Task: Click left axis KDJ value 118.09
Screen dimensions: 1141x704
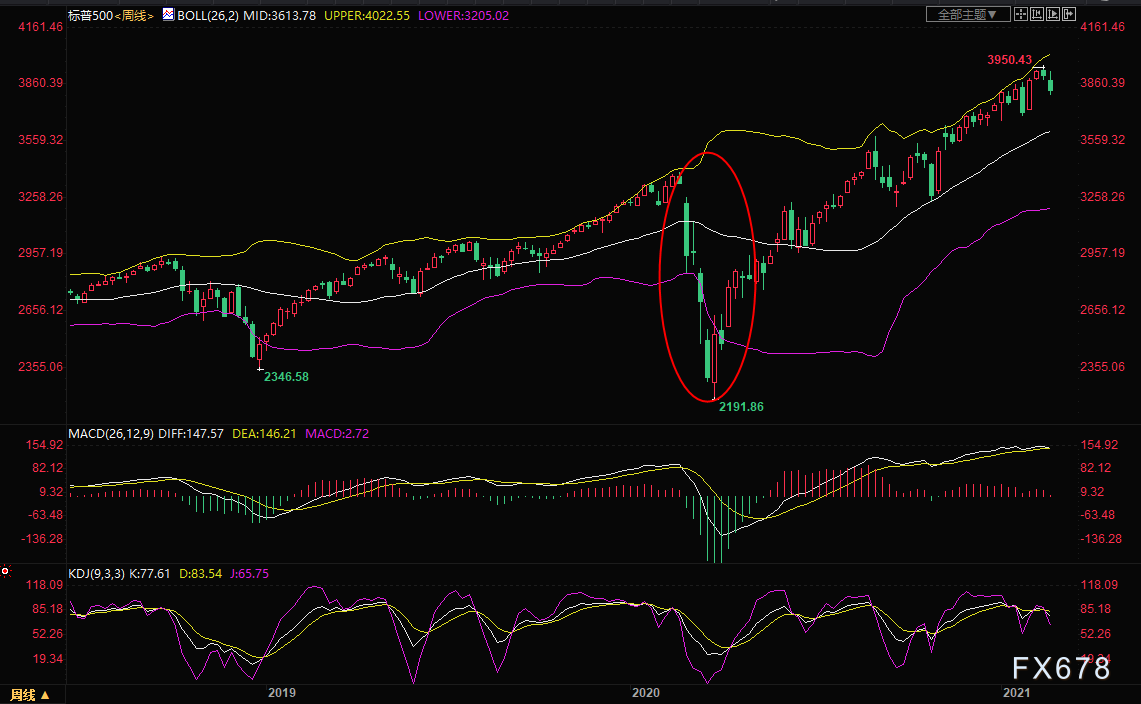Action: [45, 585]
